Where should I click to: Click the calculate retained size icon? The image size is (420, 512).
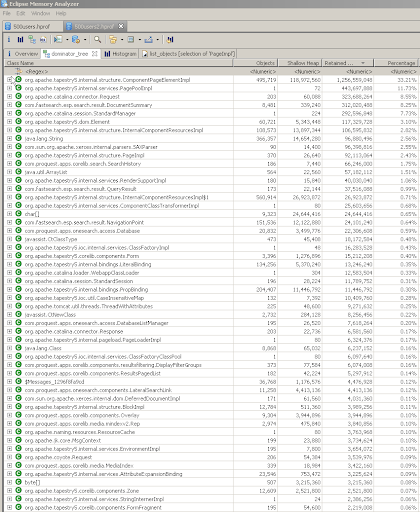tap(131, 40)
